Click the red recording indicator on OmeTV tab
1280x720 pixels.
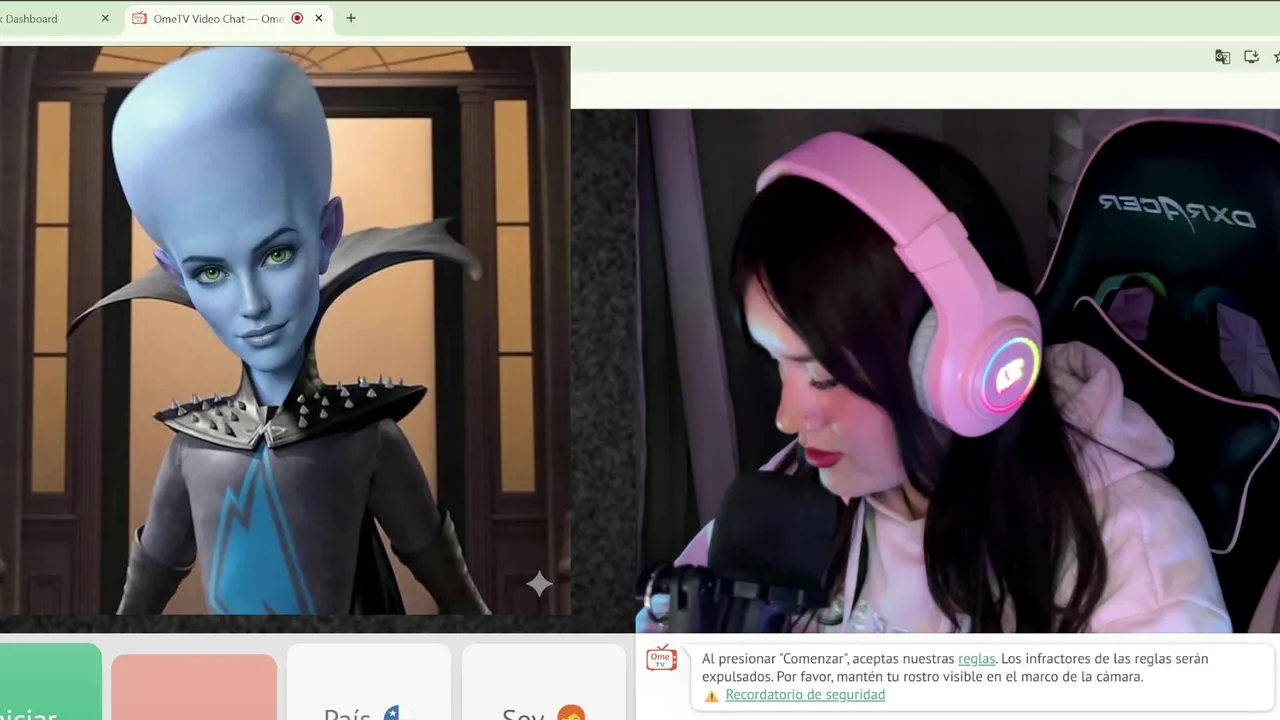[297, 18]
